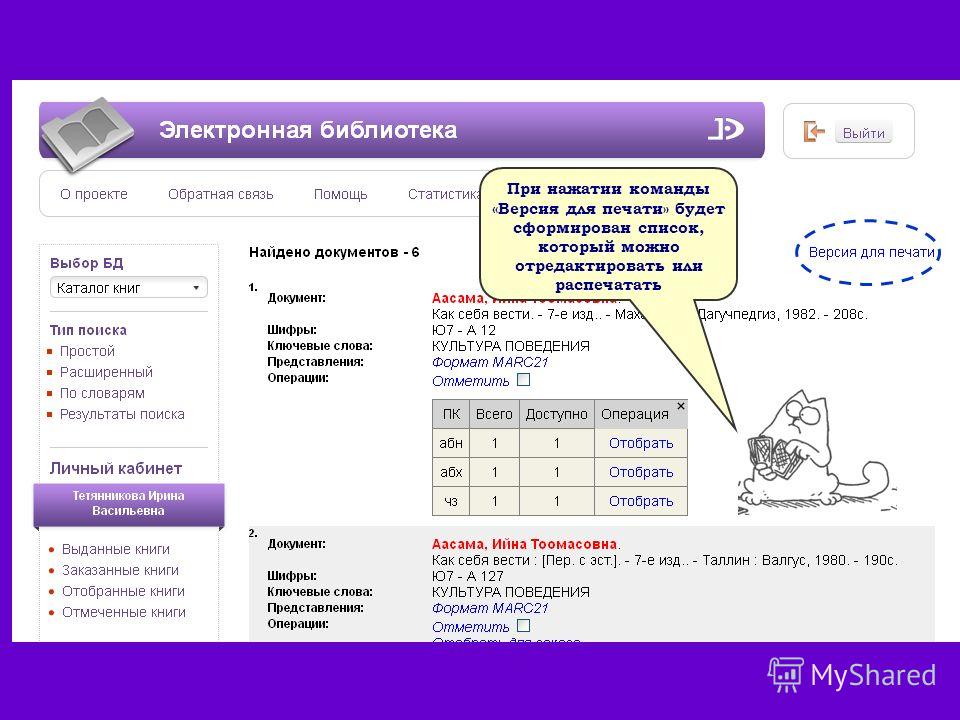Screen dimensions: 960x720
Task: Choose По словарям search type
Action: 102,393
